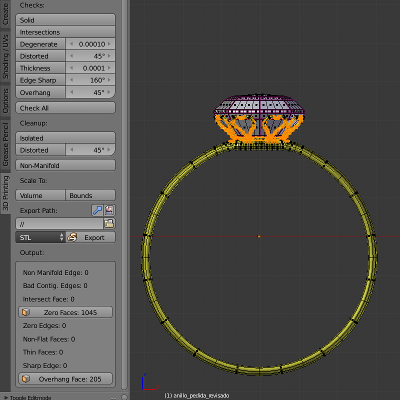Increase the Thickness 0.0001 value

(x=109, y=68)
